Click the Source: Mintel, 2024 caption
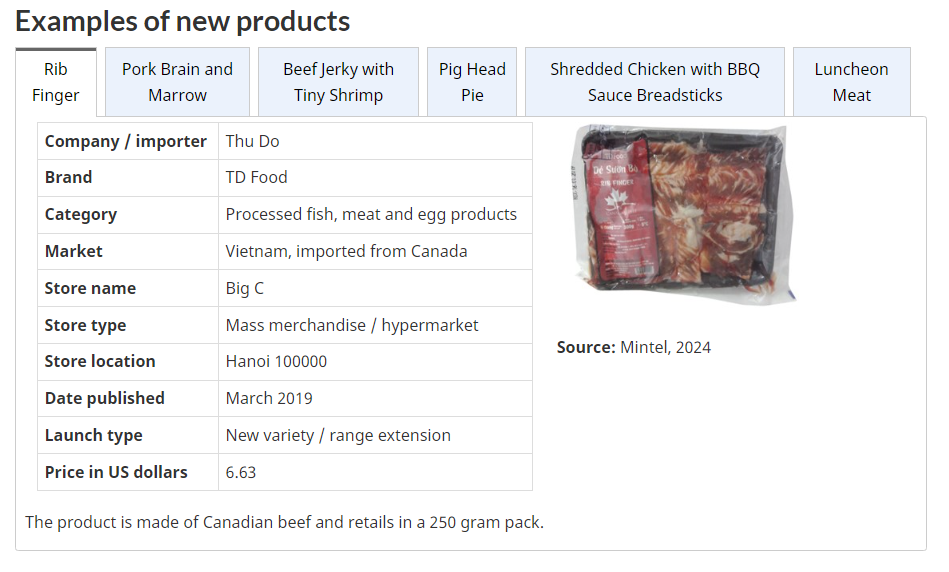 coord(634,347)
